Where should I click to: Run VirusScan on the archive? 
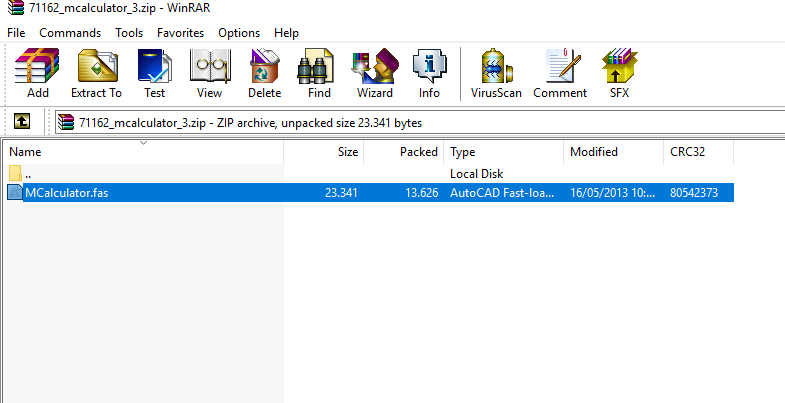coord(496,74)
